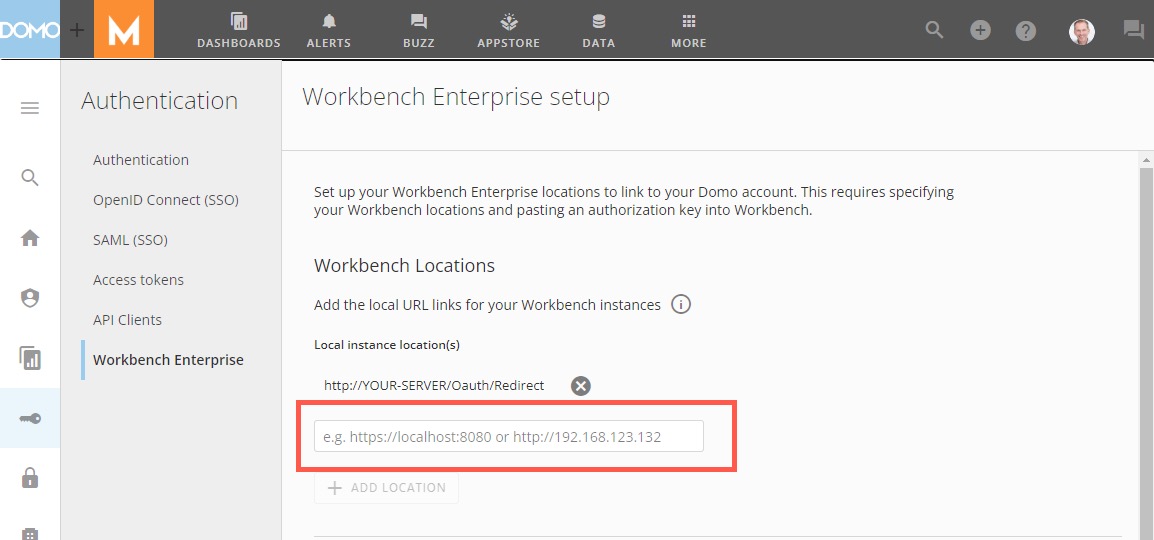
Task: Click the search magnifier in top bar
Action: (935, 30)
